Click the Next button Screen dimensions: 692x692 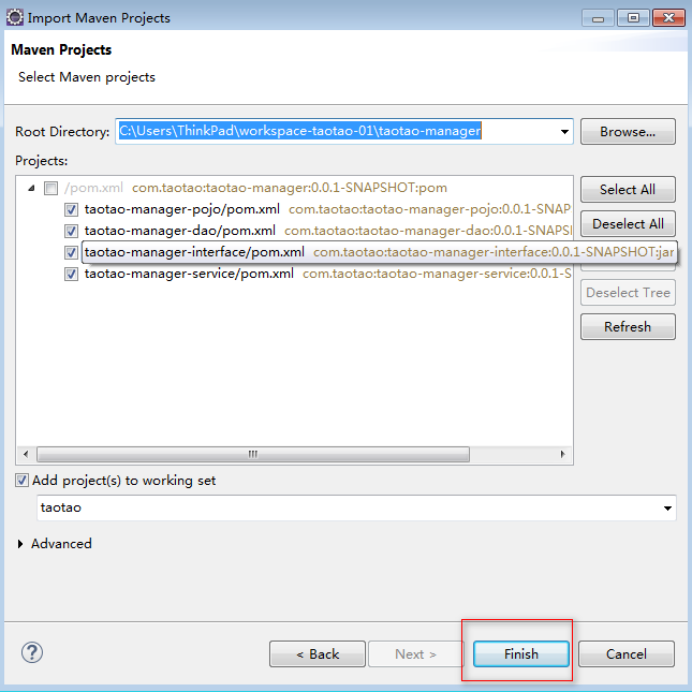click(x=415, y=654)
